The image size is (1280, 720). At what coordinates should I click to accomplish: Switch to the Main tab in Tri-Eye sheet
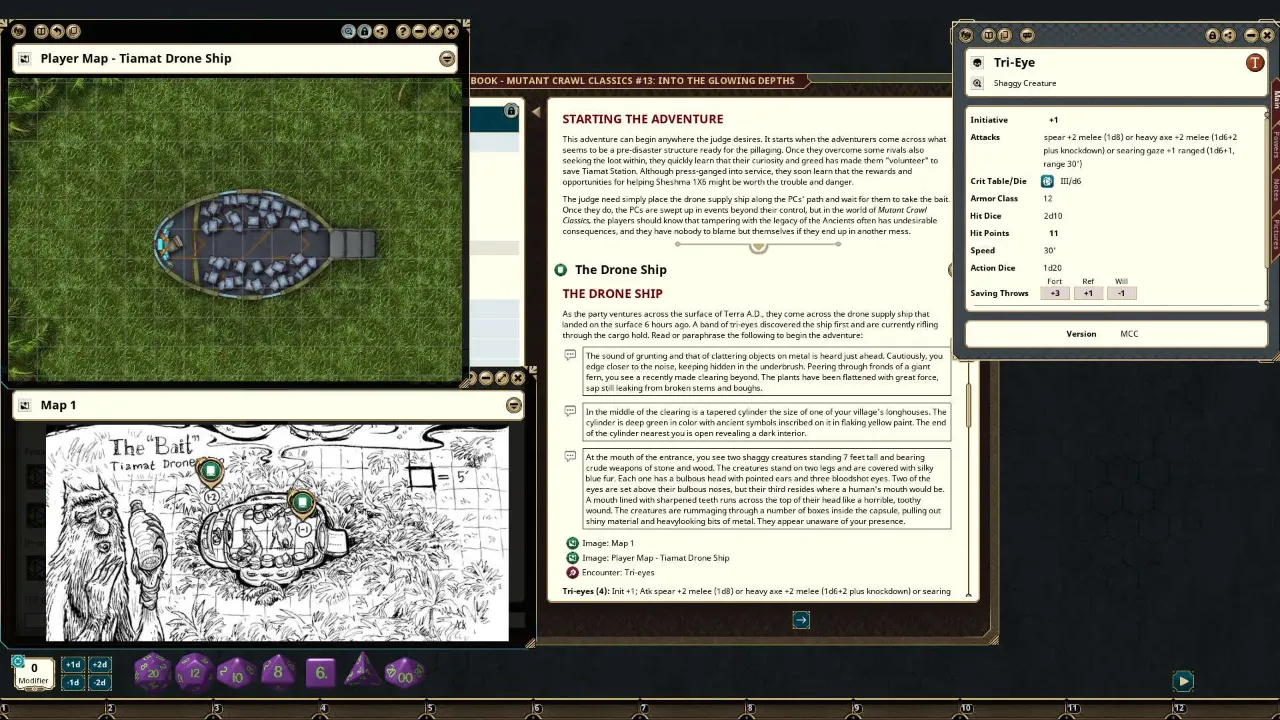point(1276,101)
